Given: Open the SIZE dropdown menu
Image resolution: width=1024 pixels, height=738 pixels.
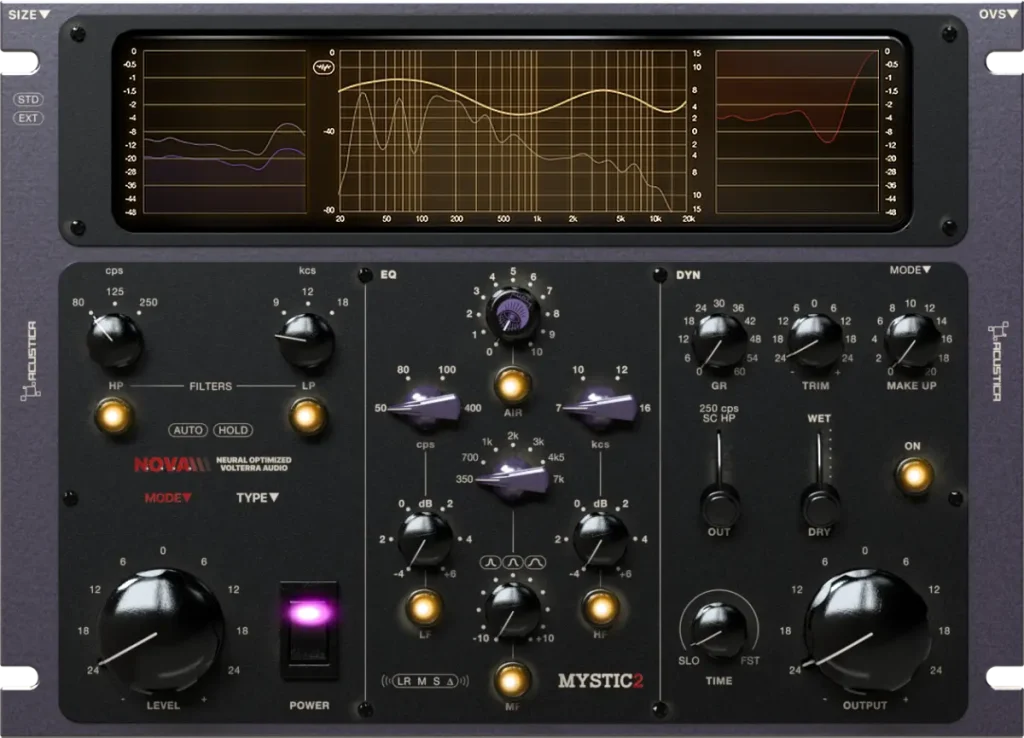Looking at the screenshot, I should [x=29, y=14].
